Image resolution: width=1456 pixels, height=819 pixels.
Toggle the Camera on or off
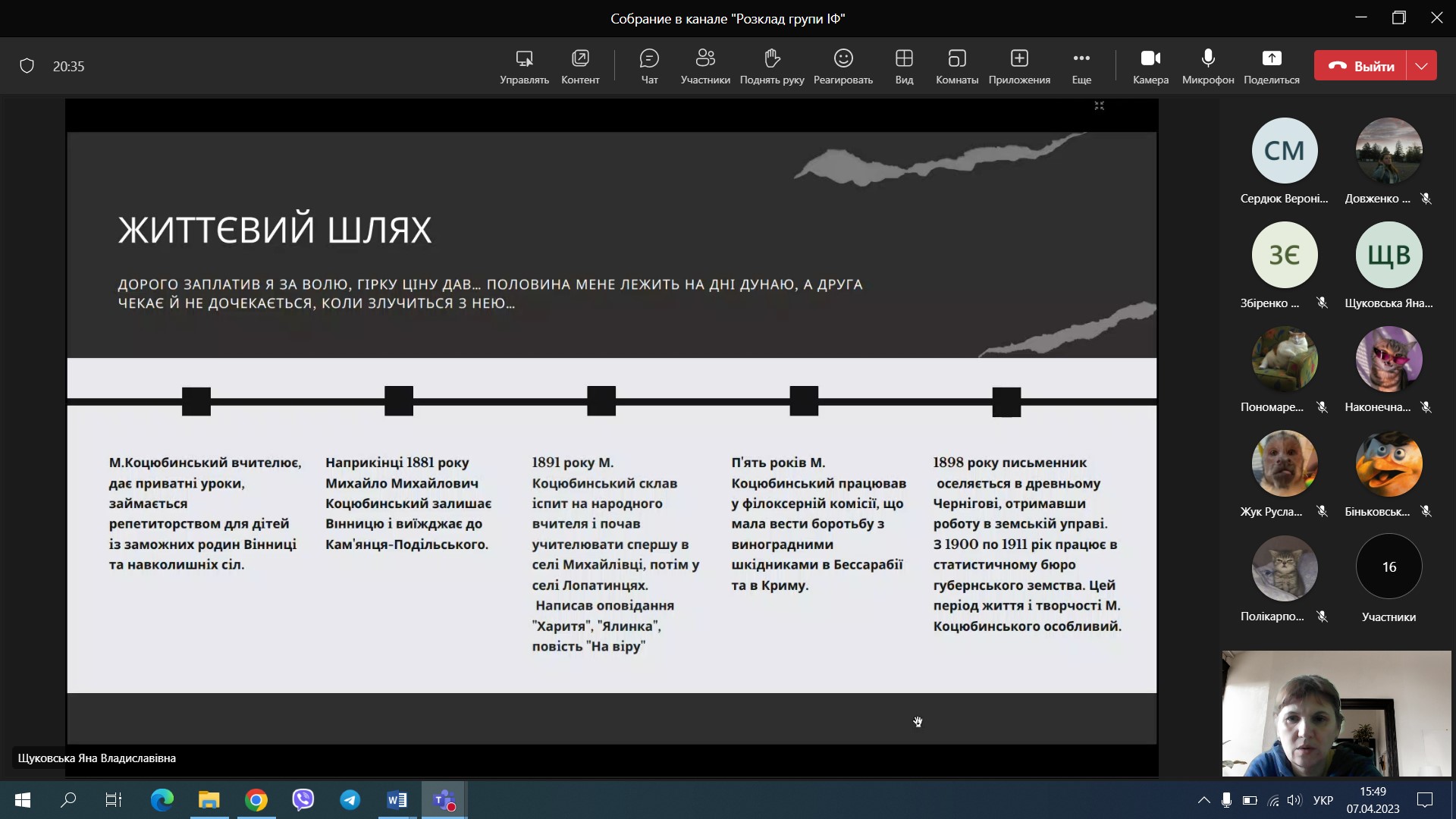(x=1150, y=59)
